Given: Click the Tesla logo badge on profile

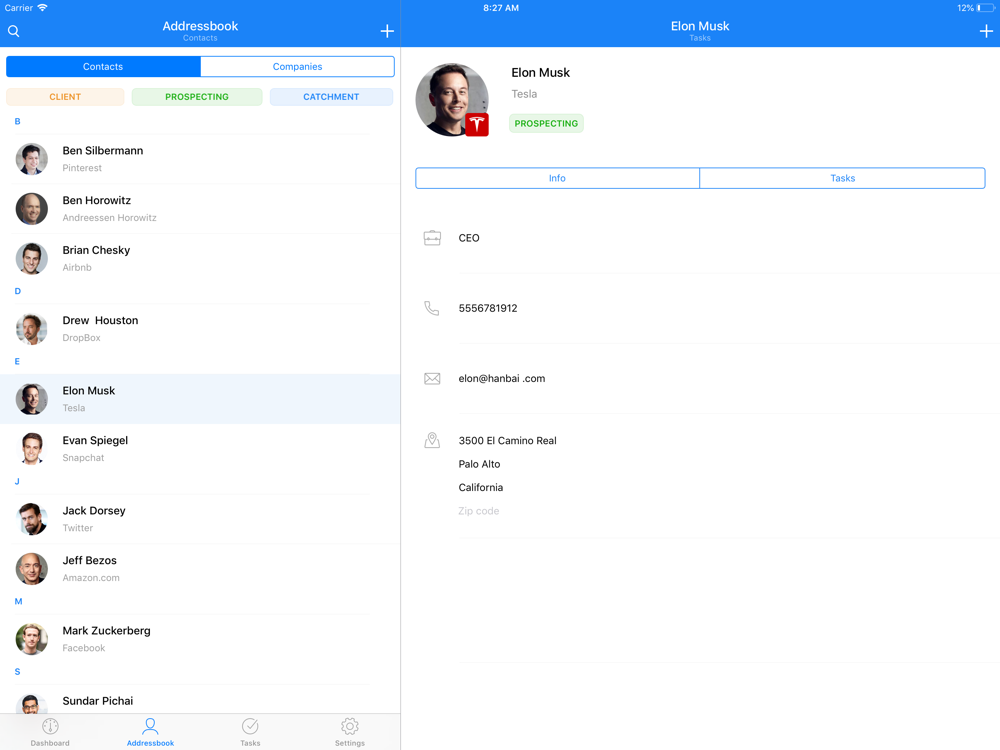Looking at the screenshot, I should click(x=477, y=124).
